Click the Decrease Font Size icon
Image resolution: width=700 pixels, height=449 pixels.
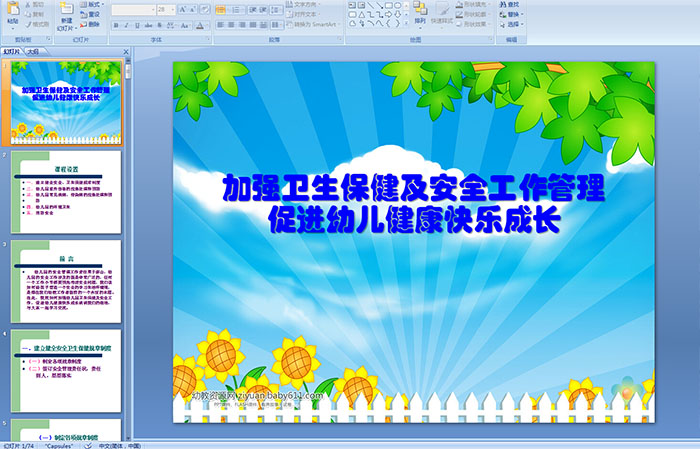193,9
